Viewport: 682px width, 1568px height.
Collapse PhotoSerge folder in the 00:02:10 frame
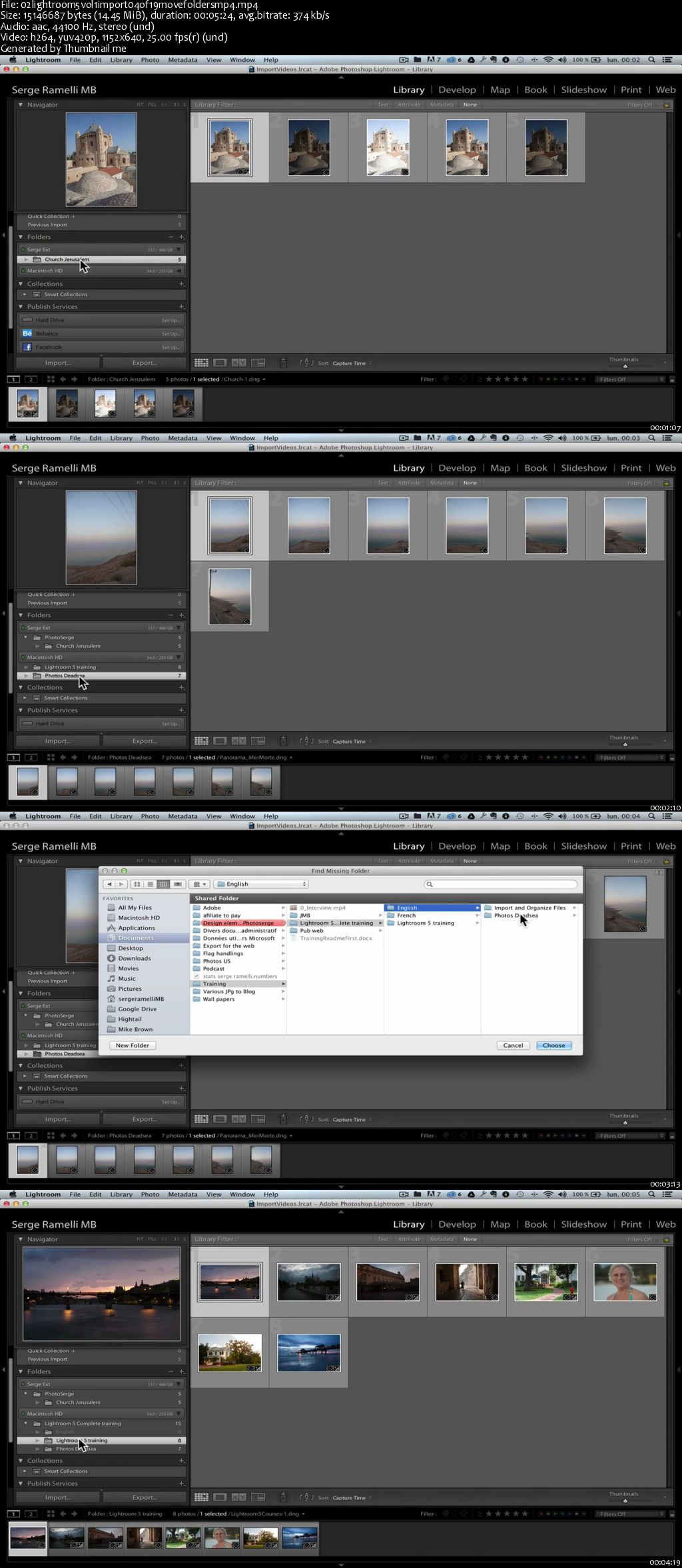tap(26, 637)
